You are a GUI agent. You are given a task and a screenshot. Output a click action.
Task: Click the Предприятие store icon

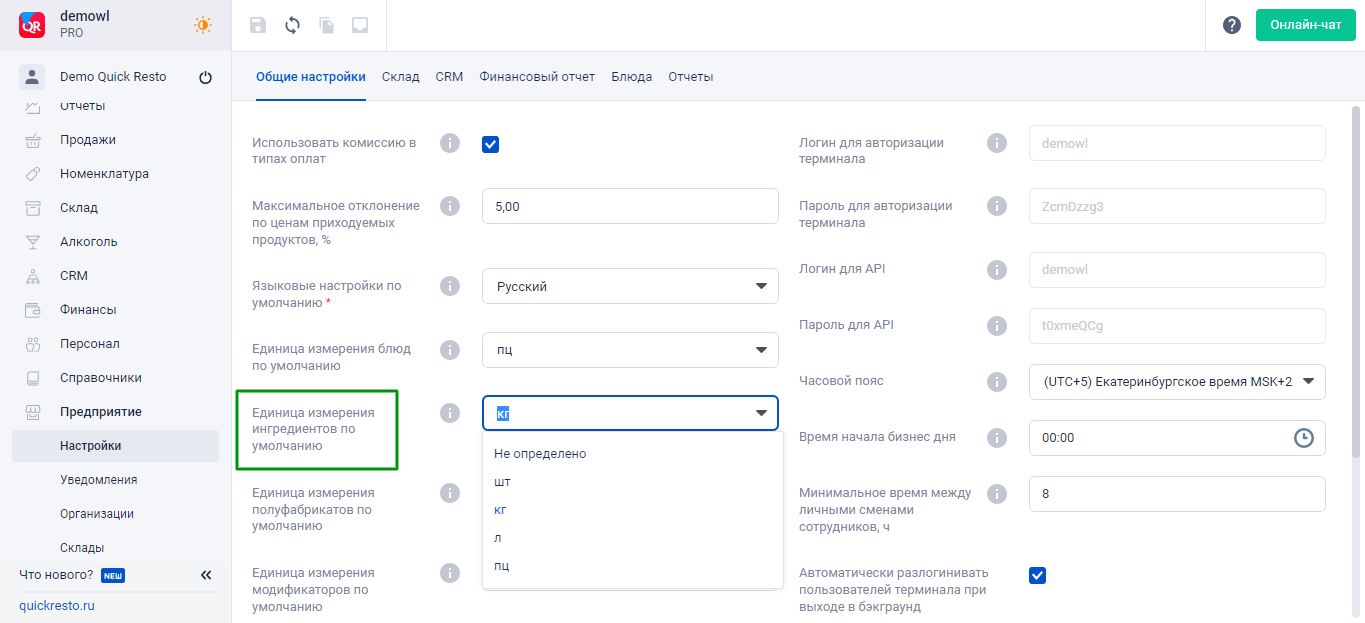point(33,412)
